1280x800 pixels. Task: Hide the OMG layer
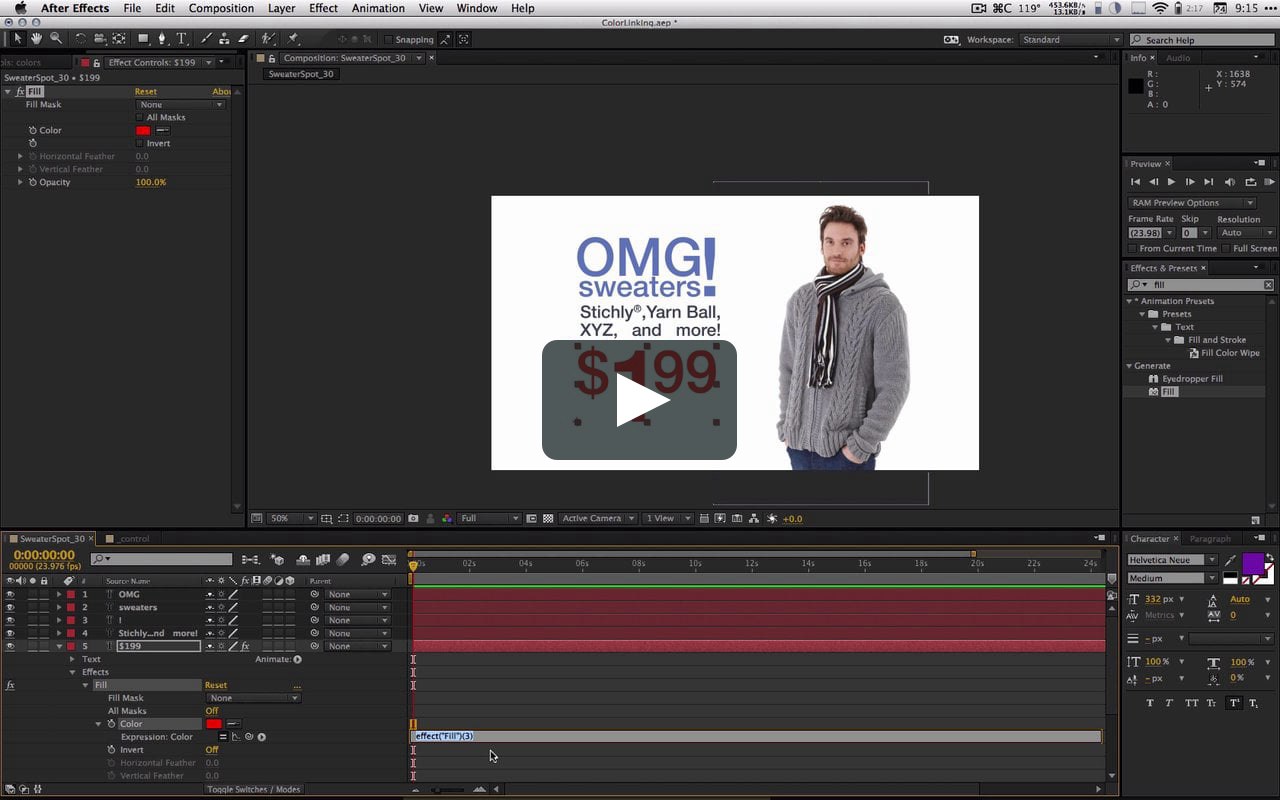10,594
